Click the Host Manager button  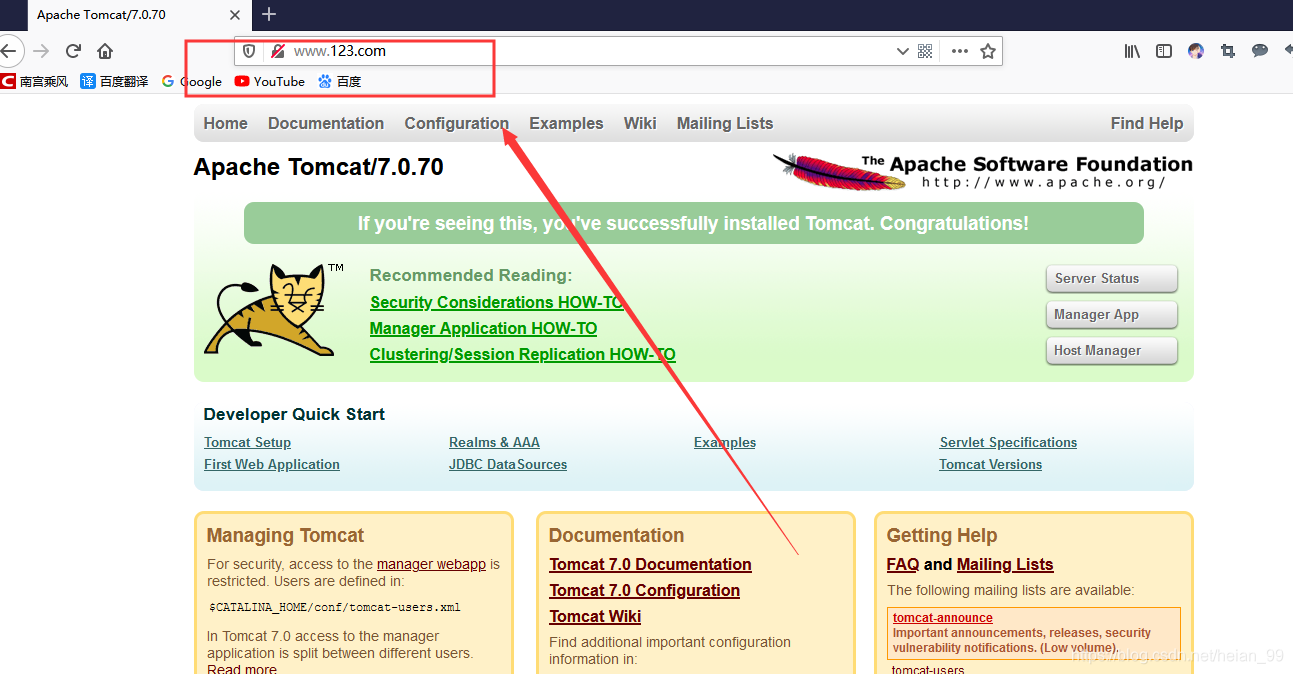pyautogui.click(x=1111, y=351)
